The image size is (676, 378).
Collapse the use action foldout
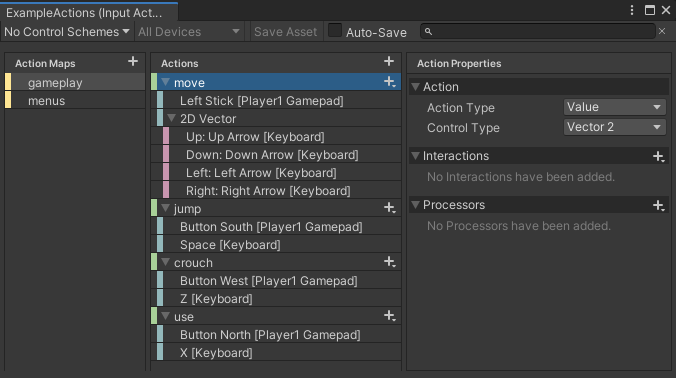(166, 316)
